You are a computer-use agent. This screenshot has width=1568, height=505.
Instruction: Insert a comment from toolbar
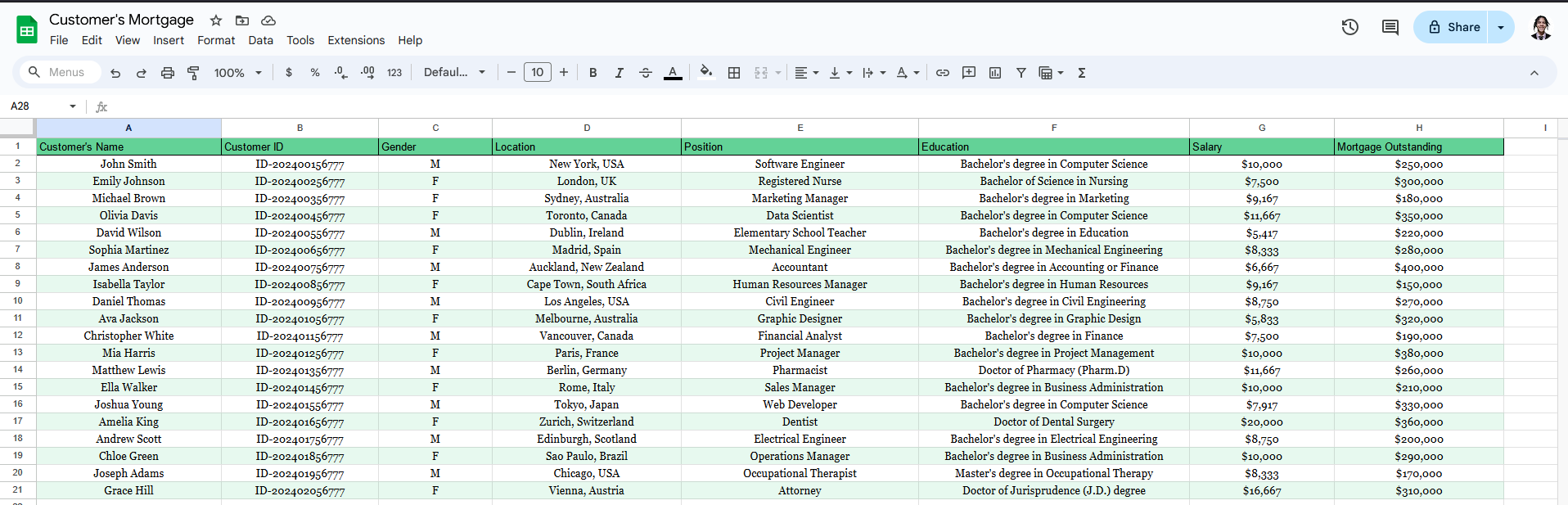(x=969, y=73)
